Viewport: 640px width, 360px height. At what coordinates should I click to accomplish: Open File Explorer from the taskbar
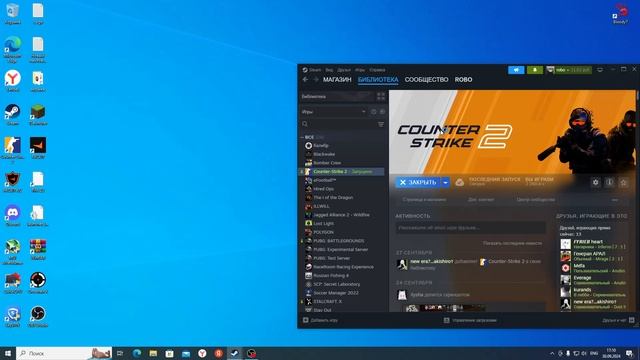click(153, 353)
